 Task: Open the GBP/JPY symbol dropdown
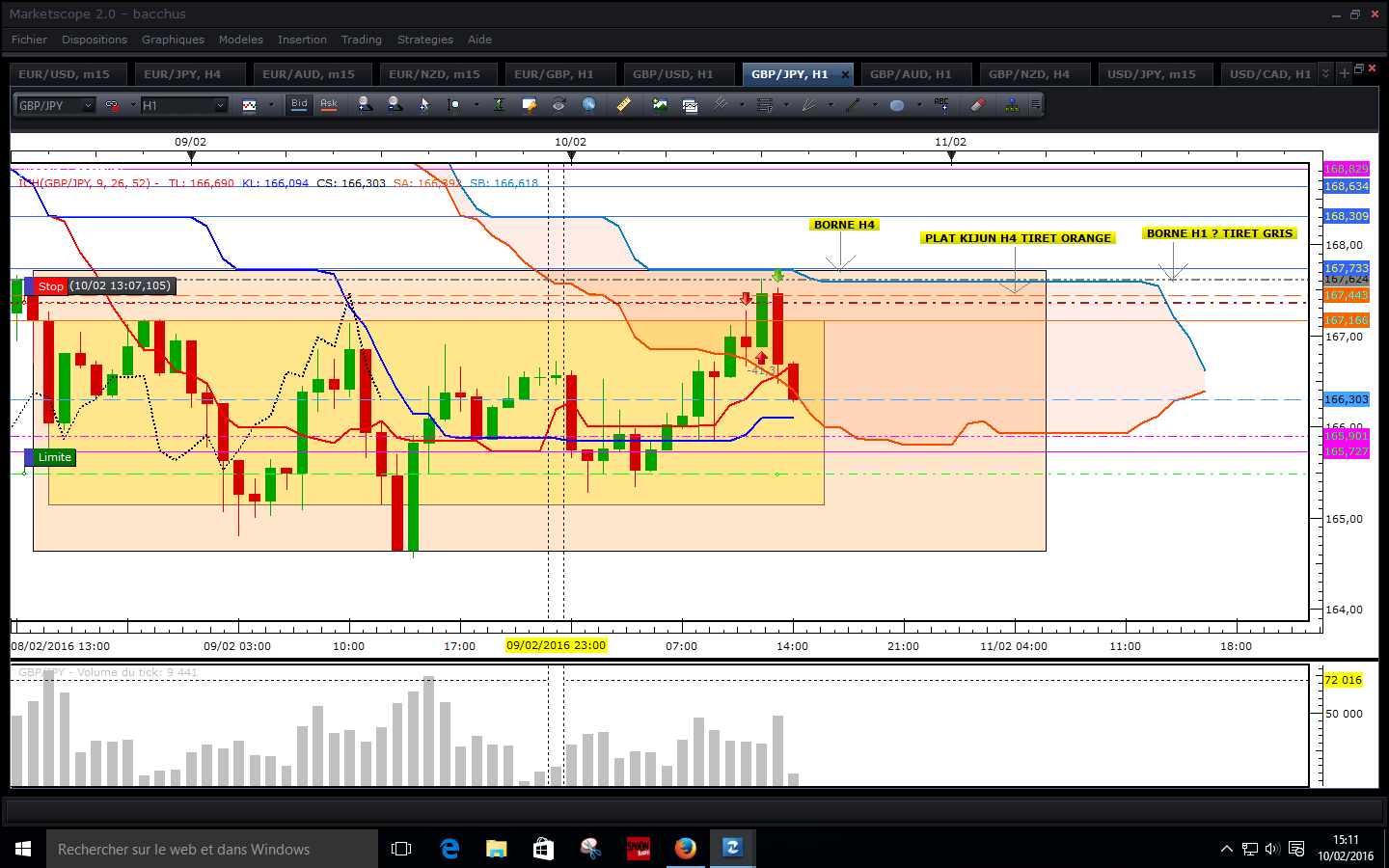88,105
